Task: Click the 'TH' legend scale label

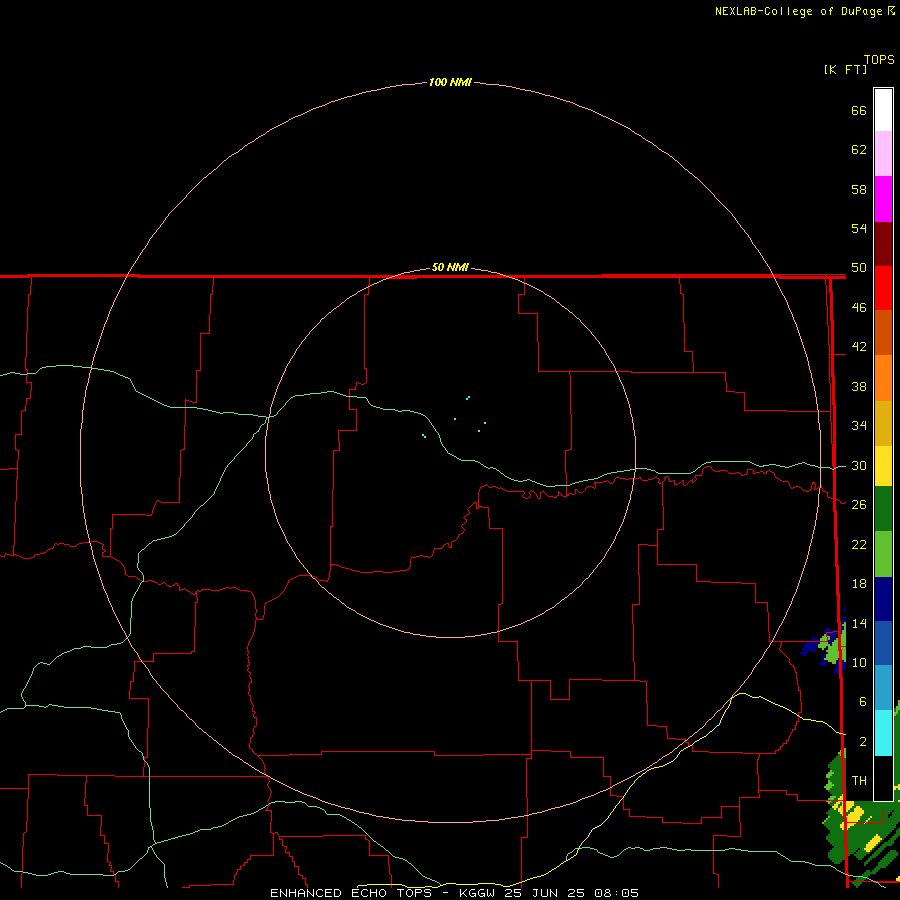Action: click(859, 781)
